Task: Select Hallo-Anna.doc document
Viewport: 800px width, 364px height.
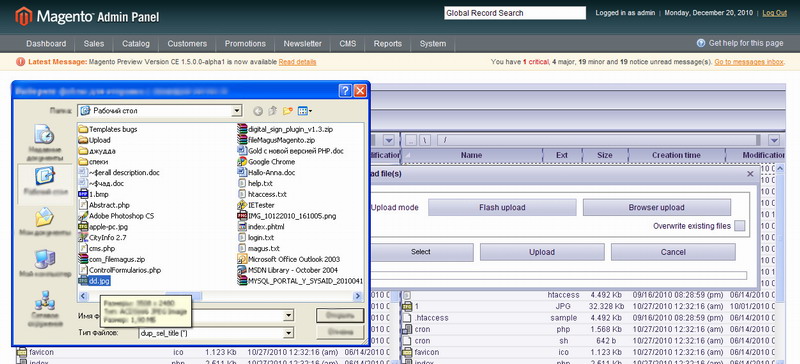Action: [266, 173]
